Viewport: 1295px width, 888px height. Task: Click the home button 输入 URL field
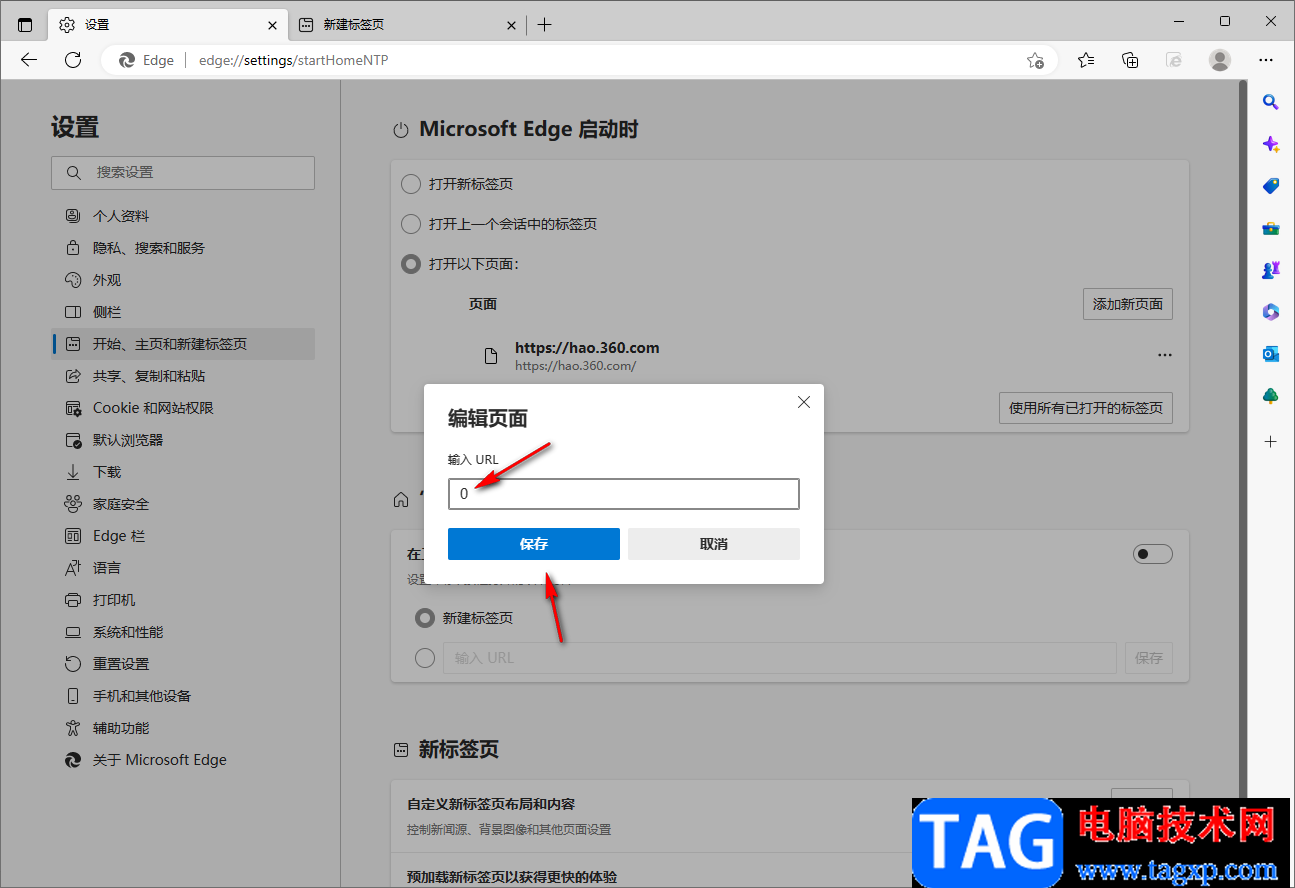coord(780,658)
